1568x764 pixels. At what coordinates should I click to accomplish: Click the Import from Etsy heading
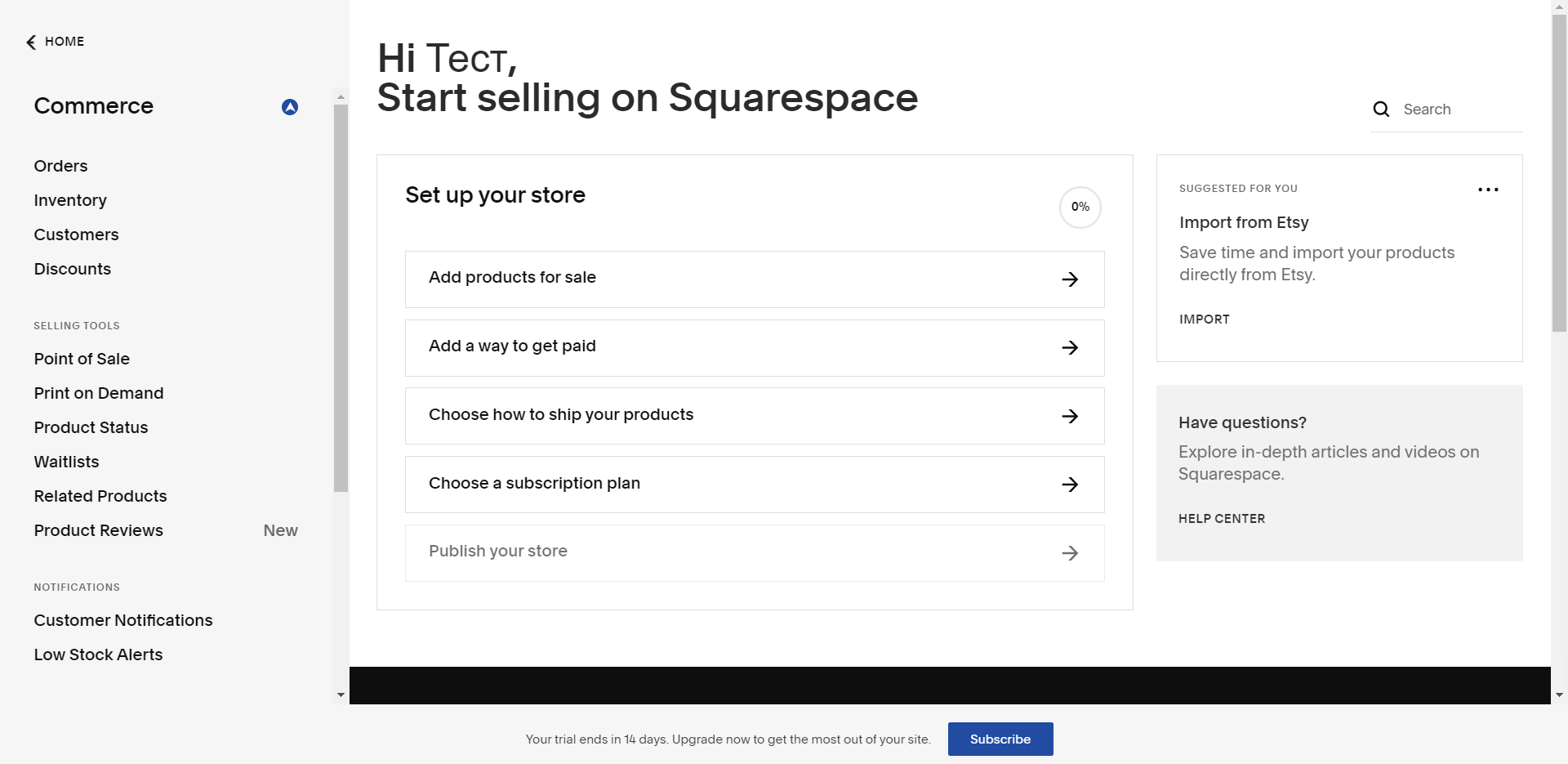(1244, 222)
